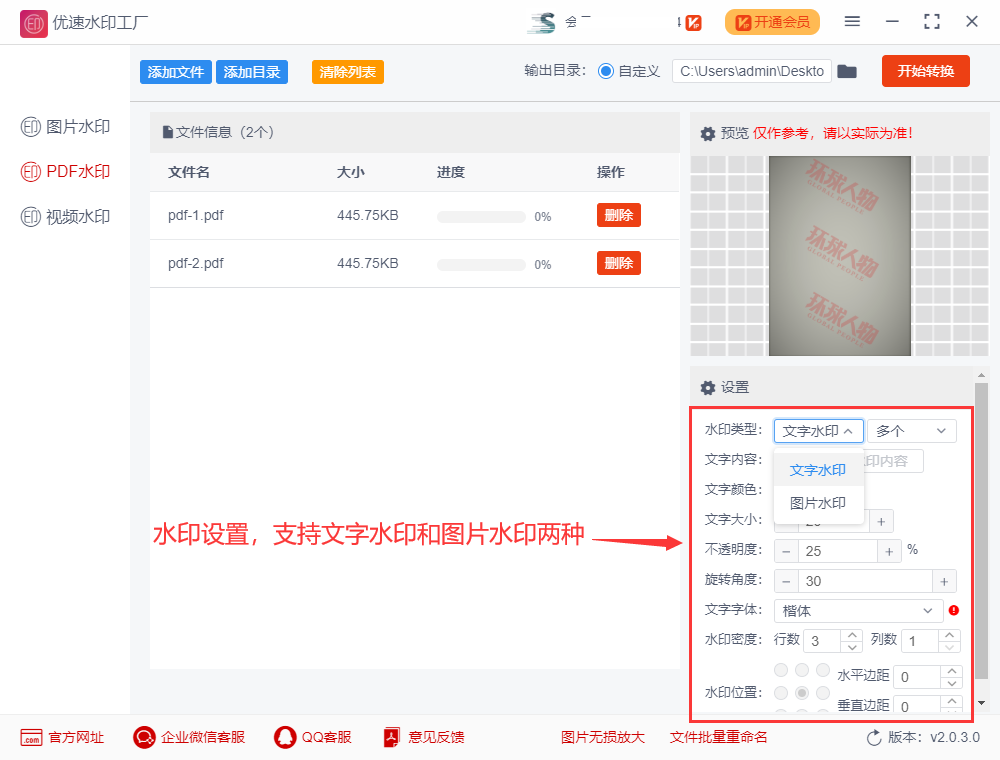Increase 行数 rows with up arrow
1000x760 pixels.
click(852, 635)
